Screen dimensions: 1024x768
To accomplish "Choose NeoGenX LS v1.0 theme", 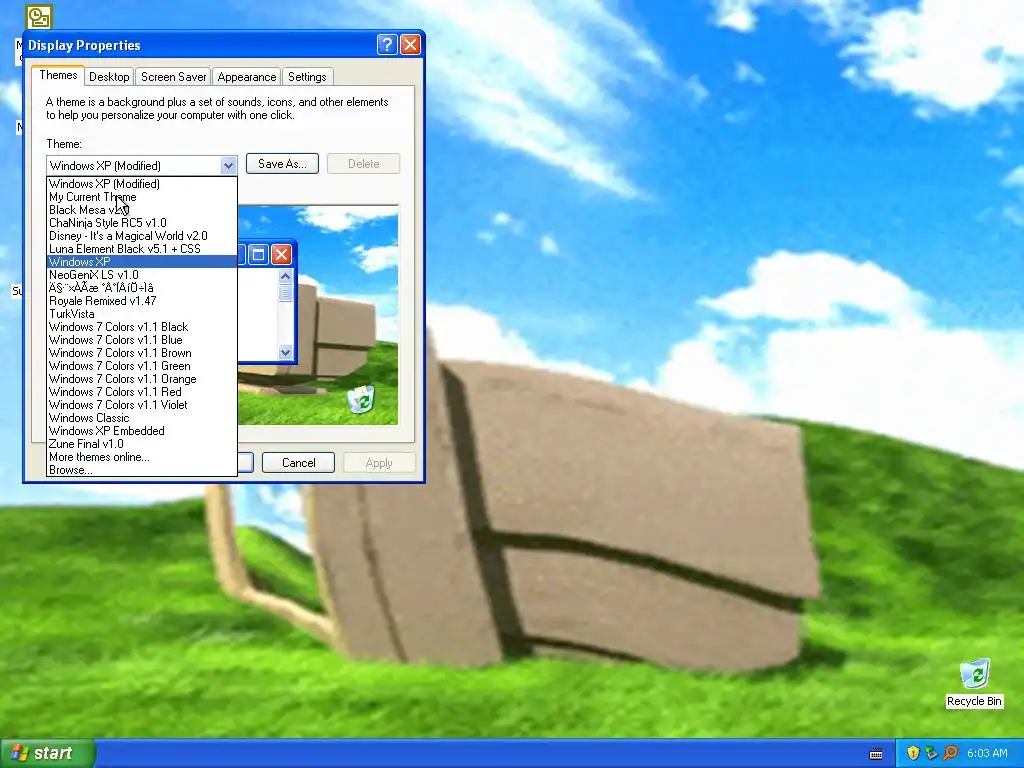I will tap(142, 275).
